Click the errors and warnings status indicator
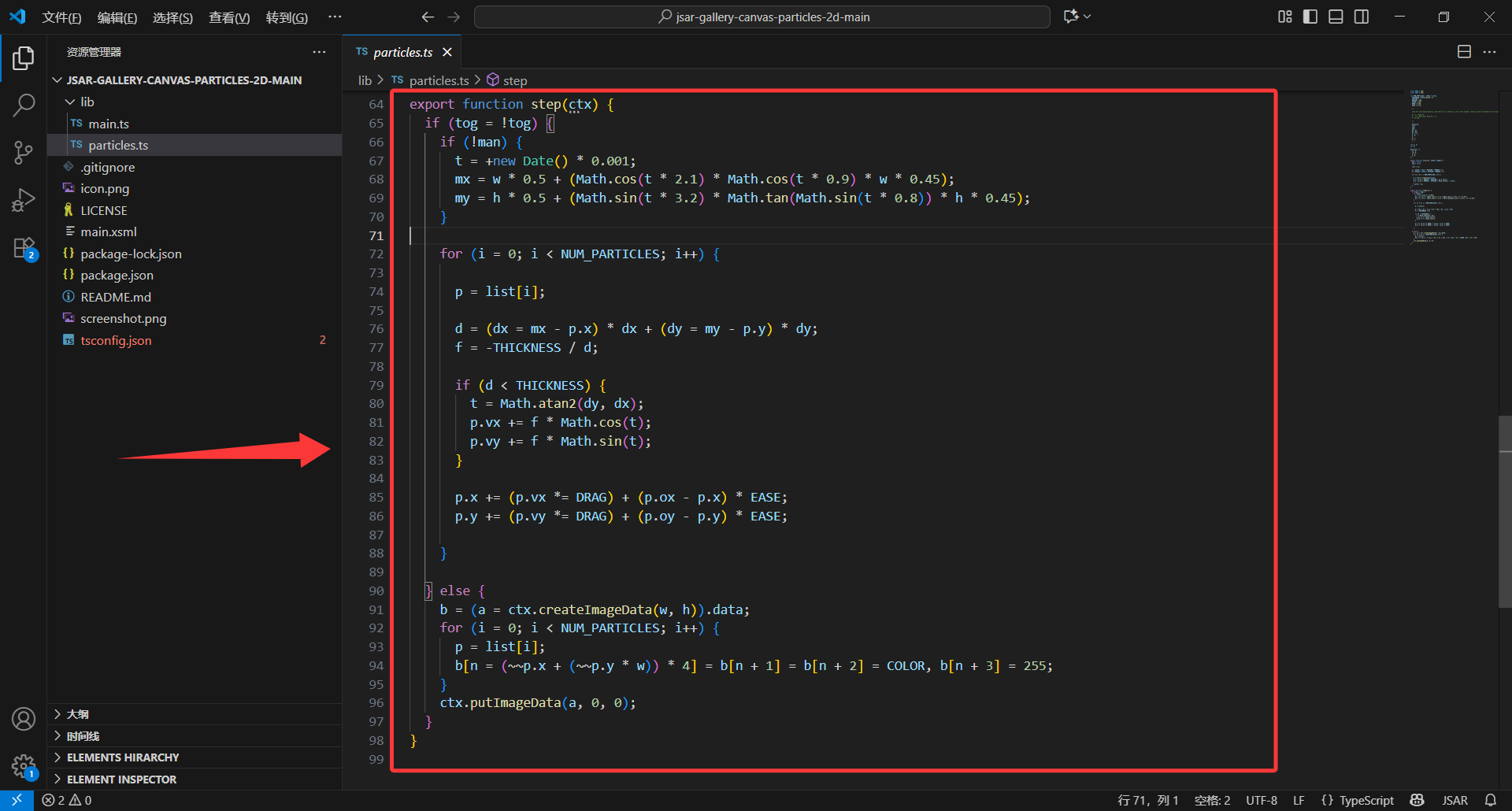The width and height of the screenshot is (1512, 811). tap(67, 800)
